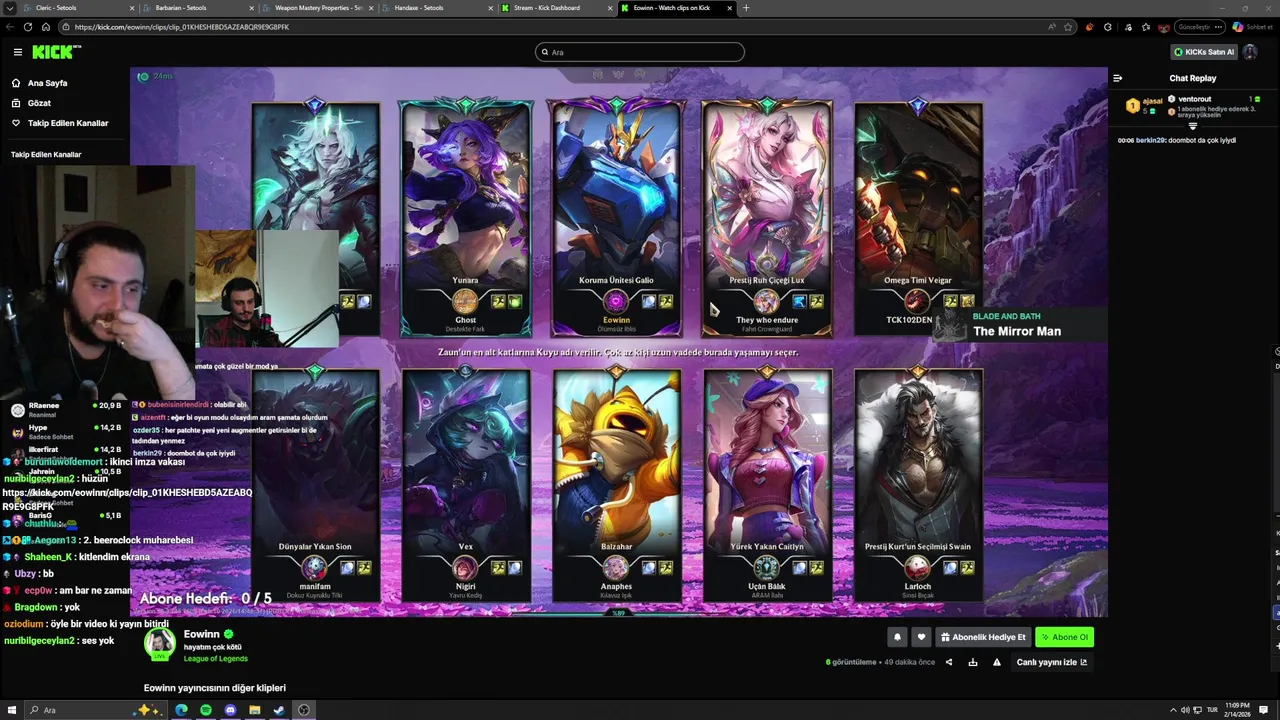
Task: Open Copilot Sohbet et button
Action: 1252,27
